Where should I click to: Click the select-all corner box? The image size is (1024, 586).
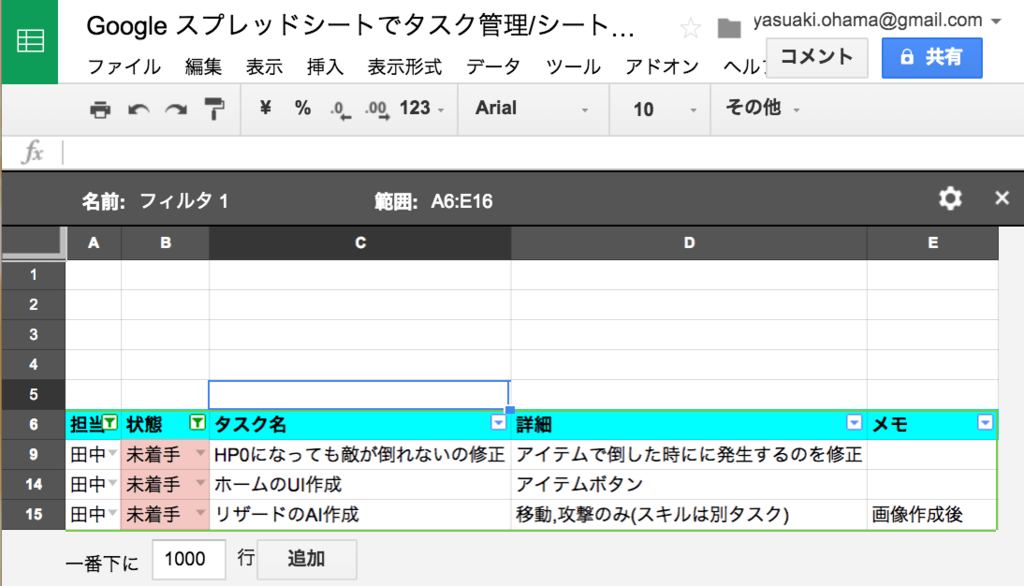(33, 243)
